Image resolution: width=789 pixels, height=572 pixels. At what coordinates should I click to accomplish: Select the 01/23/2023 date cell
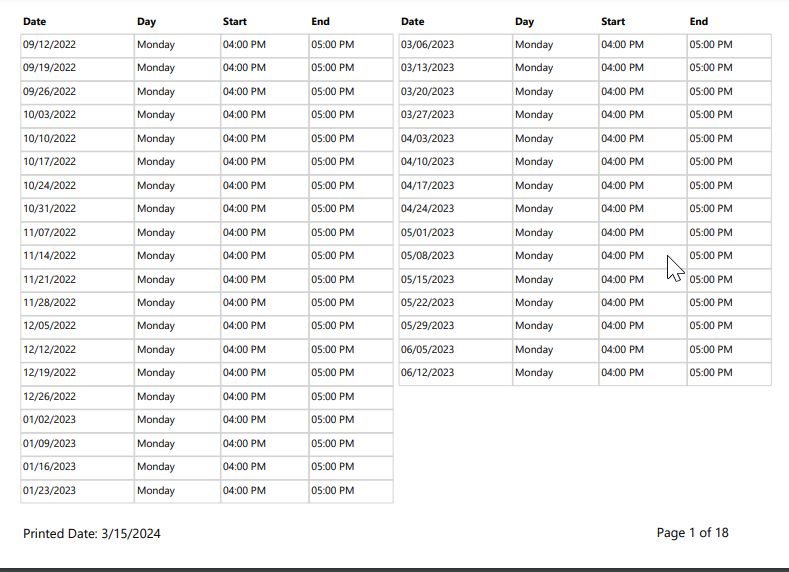coord(77,491)
